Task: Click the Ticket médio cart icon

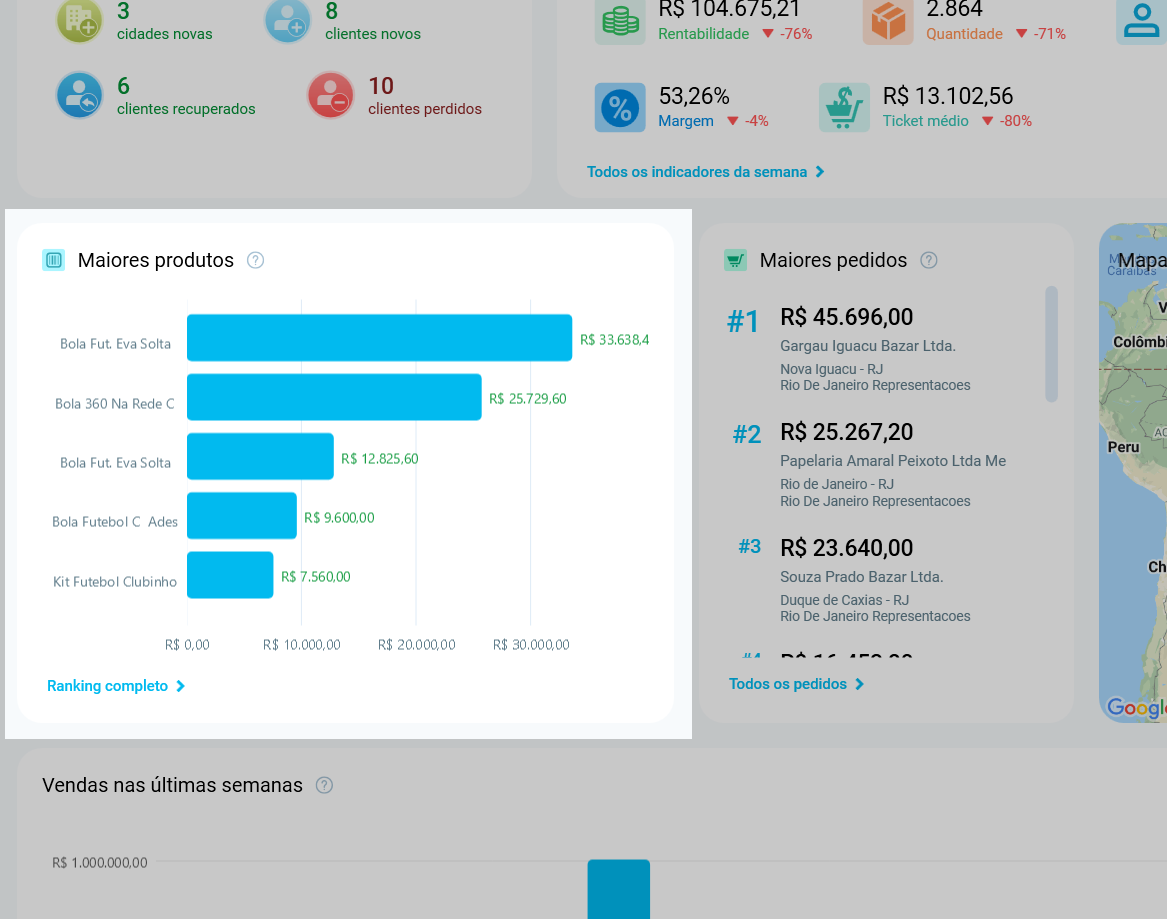Action: point(844,108)
